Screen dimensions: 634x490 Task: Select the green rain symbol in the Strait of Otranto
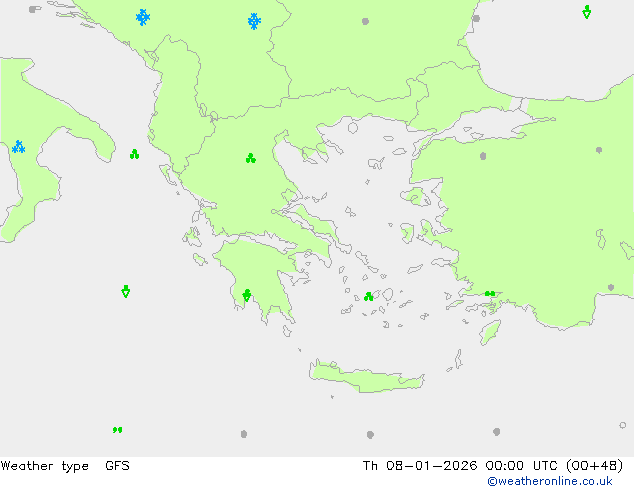point(135,154)
